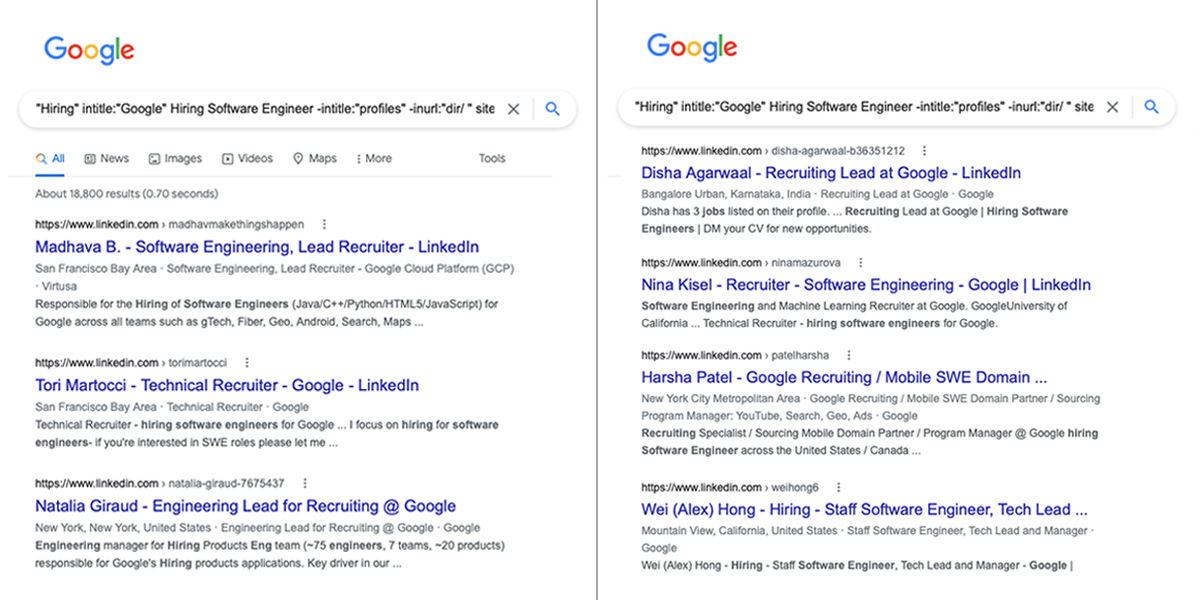This screenshot has width=1200, height=600.
Task: Clear the right search box with X
Action: pos(1111,107)
